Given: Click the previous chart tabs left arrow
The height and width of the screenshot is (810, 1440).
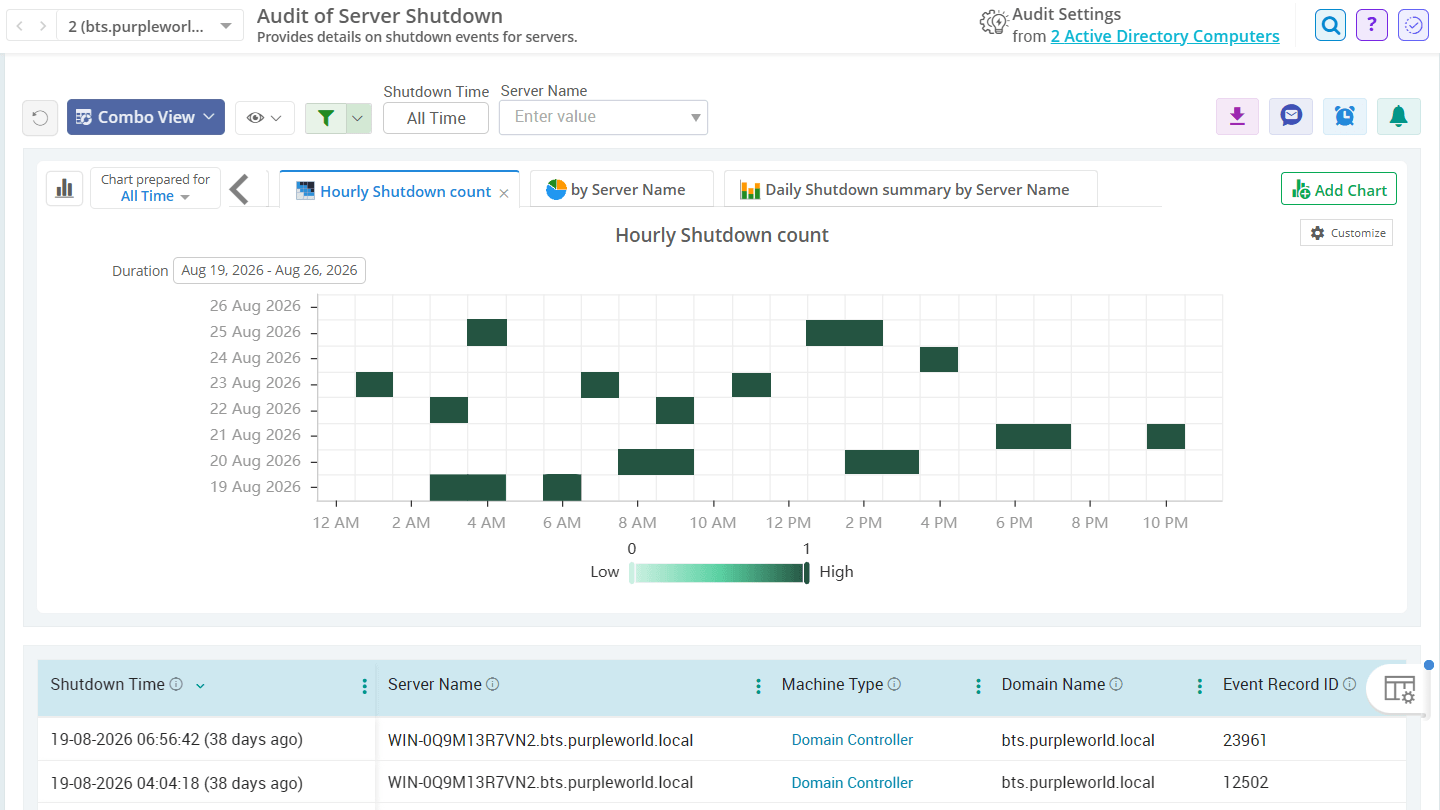Looking at the screenshot, I should [239, 188].
